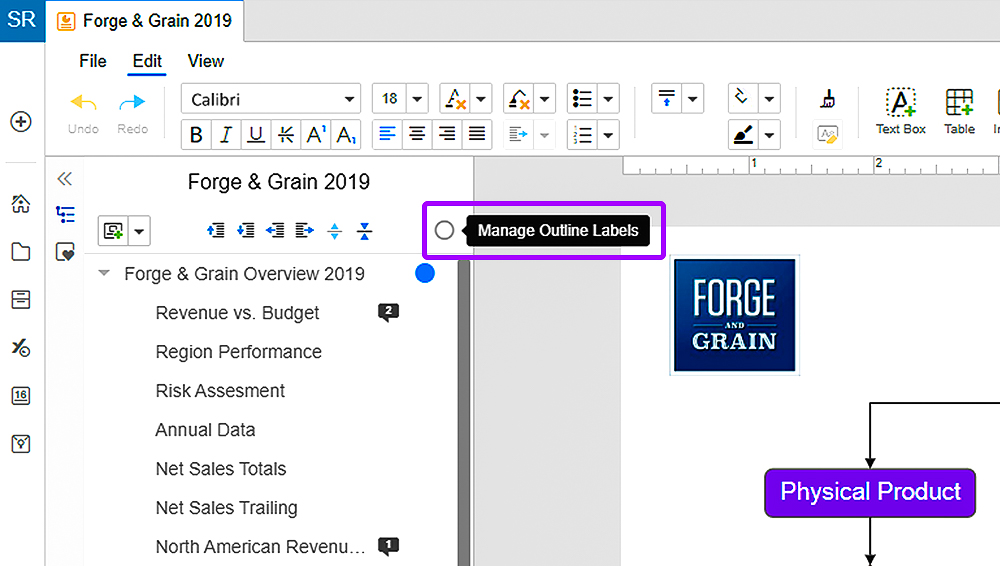The width and height of the screenshot is (1000, 566).
Task: Toggle italic formatting
Action: pos(226,135)
